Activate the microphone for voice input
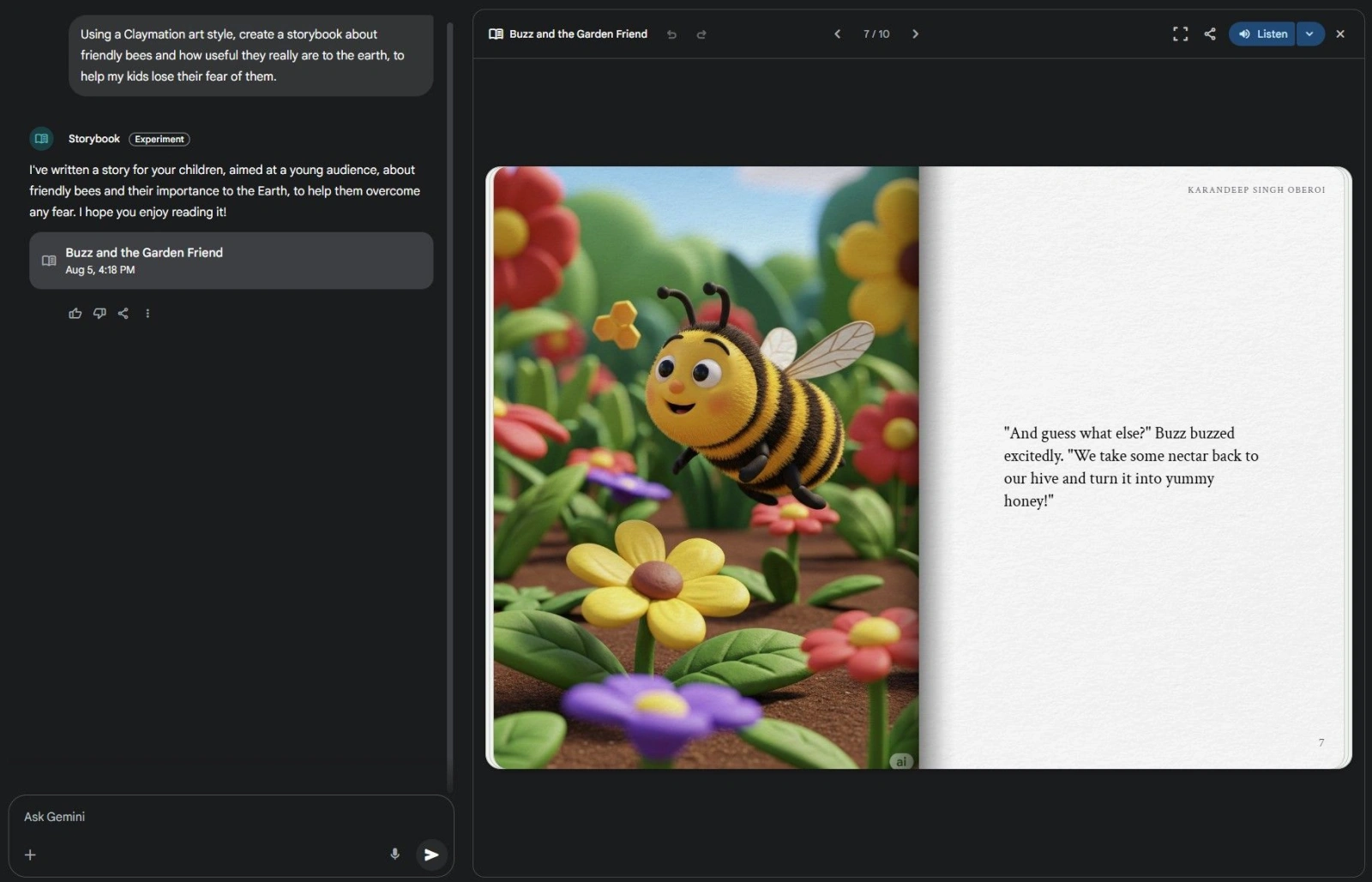 pos(394,854)
